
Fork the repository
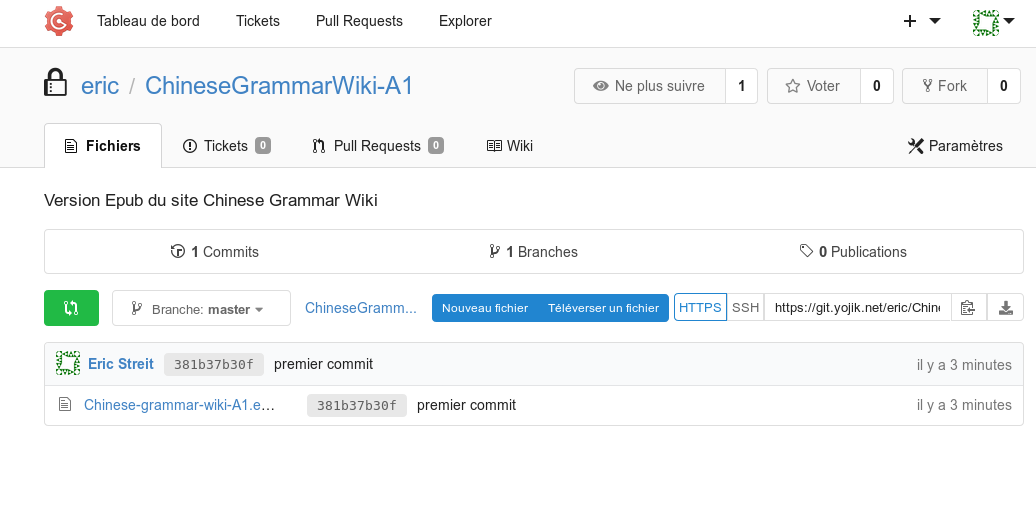[944, 86]
